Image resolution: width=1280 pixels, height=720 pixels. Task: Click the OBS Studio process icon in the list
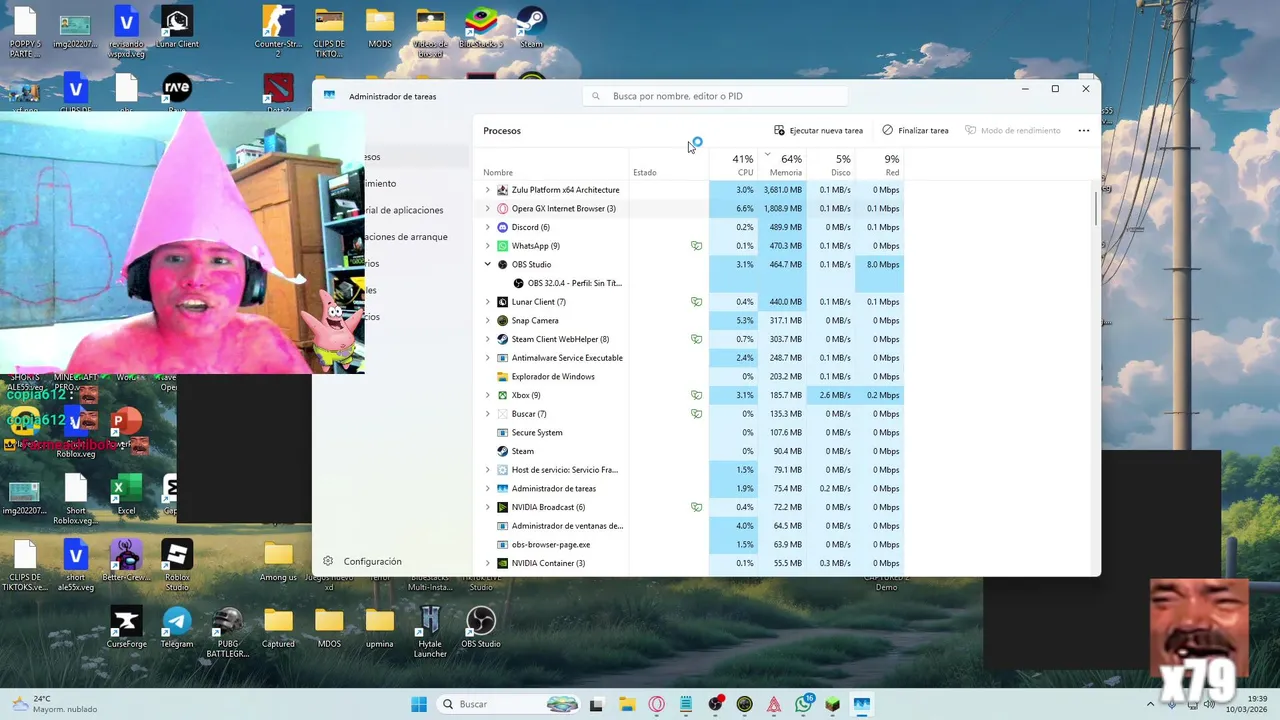(x=502, y=264)
